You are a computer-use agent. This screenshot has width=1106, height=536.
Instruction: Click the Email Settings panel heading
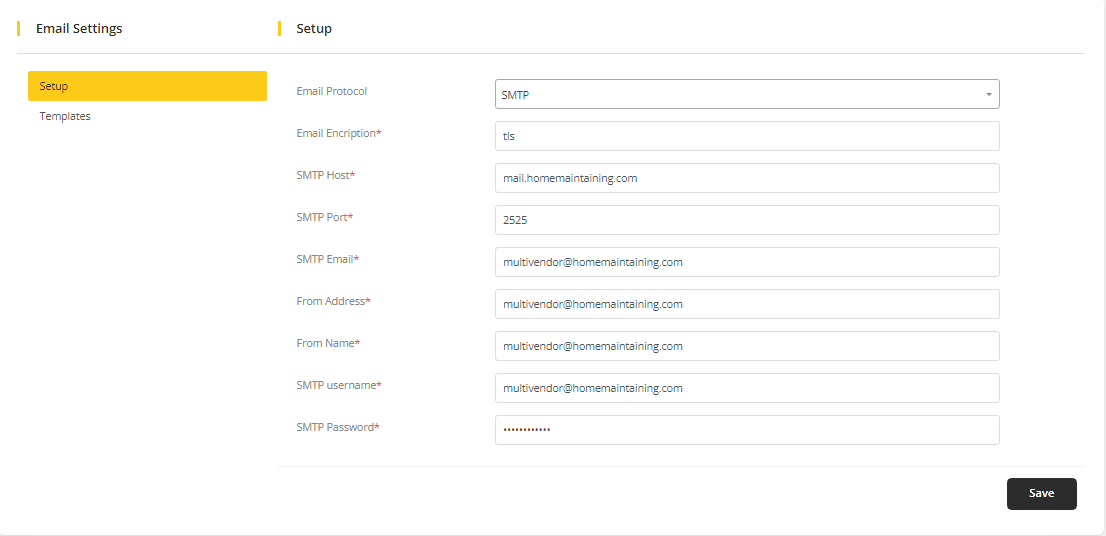coord(79,29)
